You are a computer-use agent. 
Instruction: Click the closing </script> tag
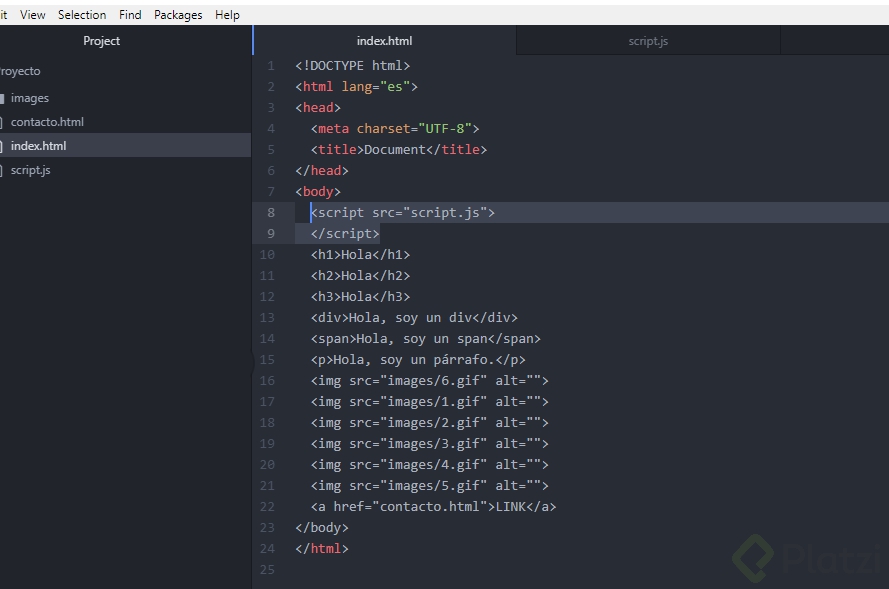click(345, 234)
